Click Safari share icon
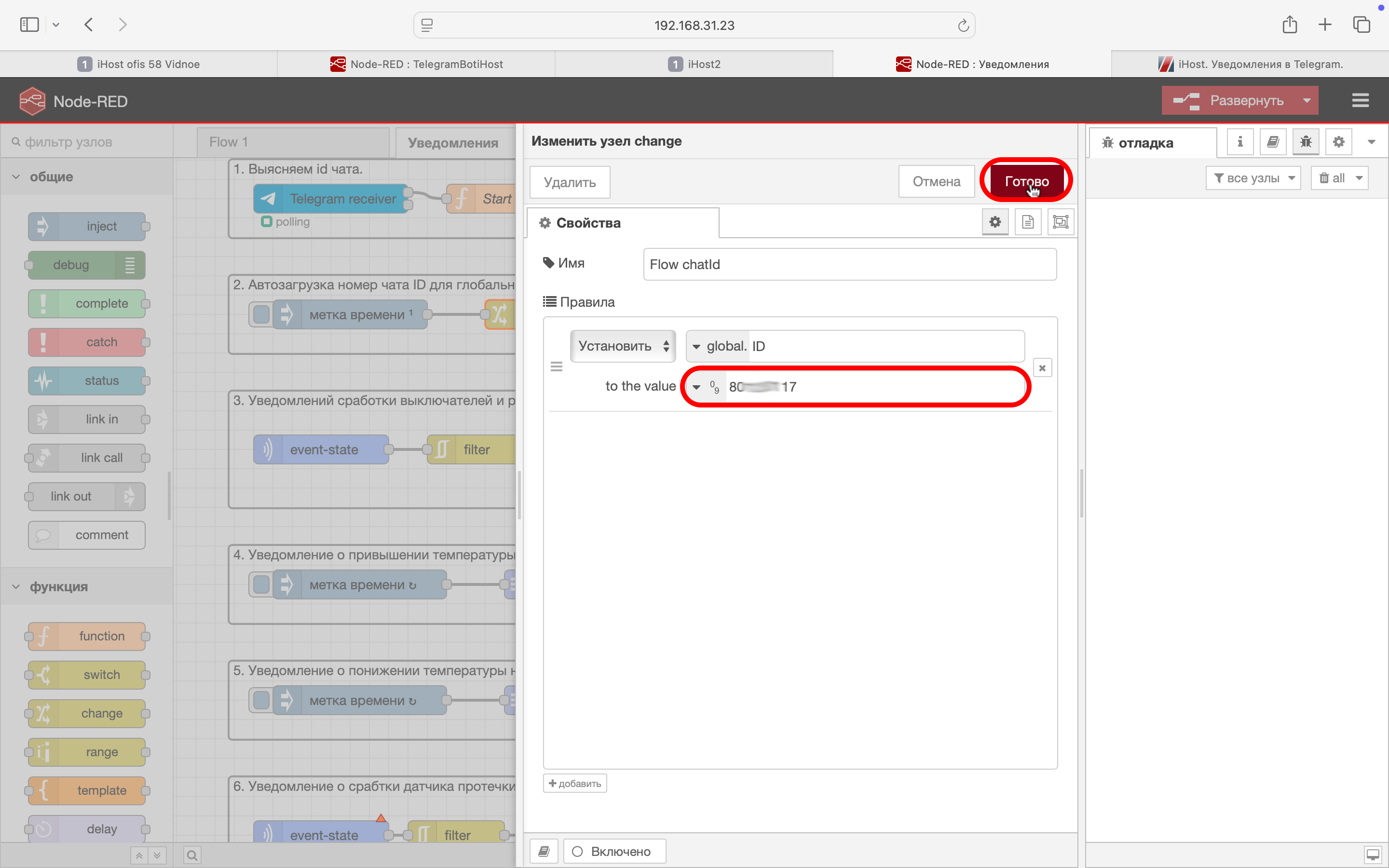Screen dimensions: 1389x868 (1289, 25)
